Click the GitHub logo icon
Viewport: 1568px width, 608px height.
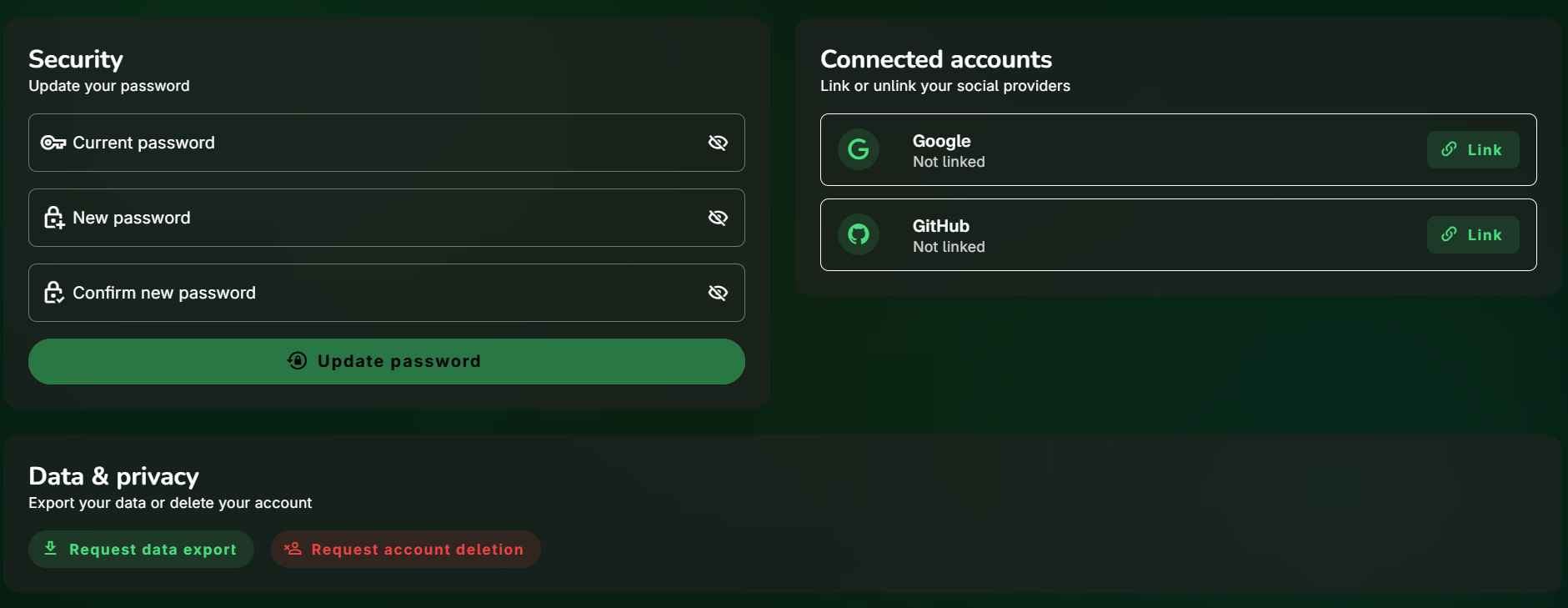(858, 234)
